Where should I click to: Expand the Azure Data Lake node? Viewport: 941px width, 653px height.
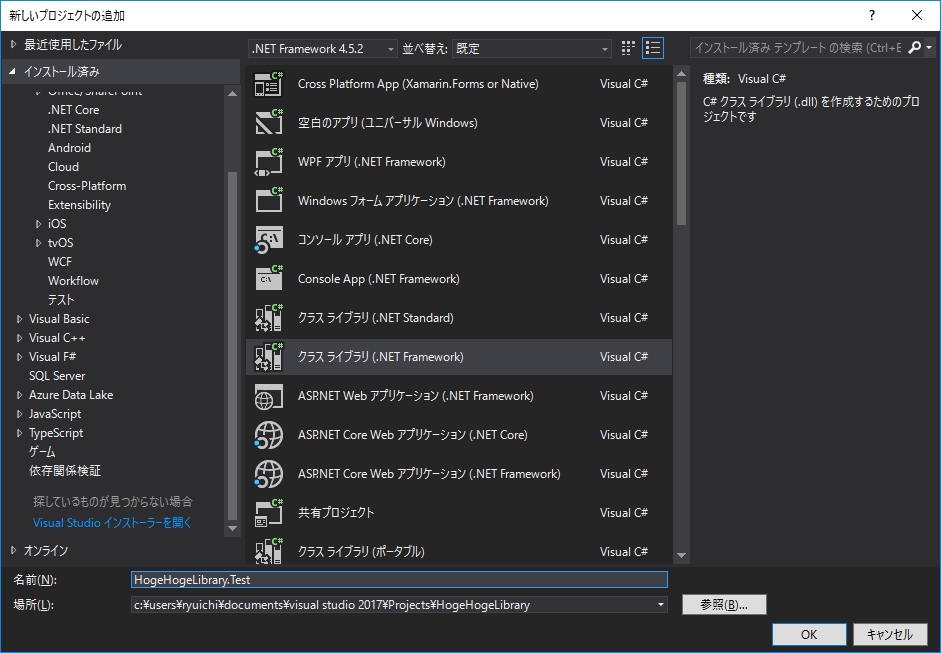(19, 395)
